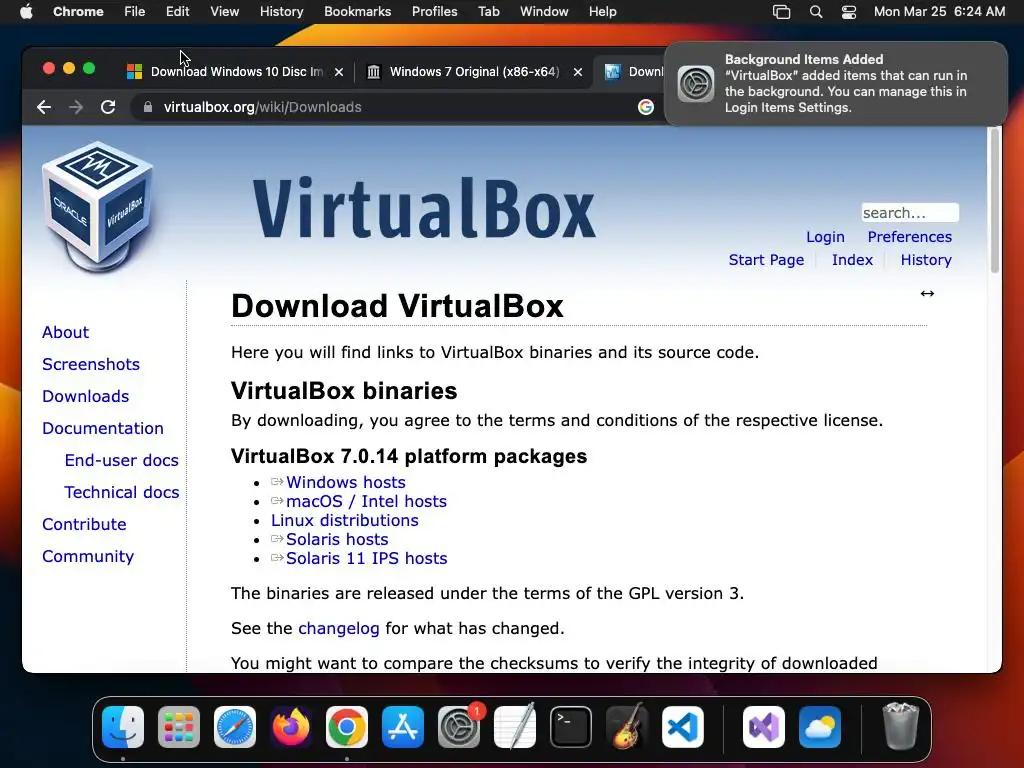Open the Bookmarks menu
The height and width of the screenshot is (768, 1024).
coord(357,12)
